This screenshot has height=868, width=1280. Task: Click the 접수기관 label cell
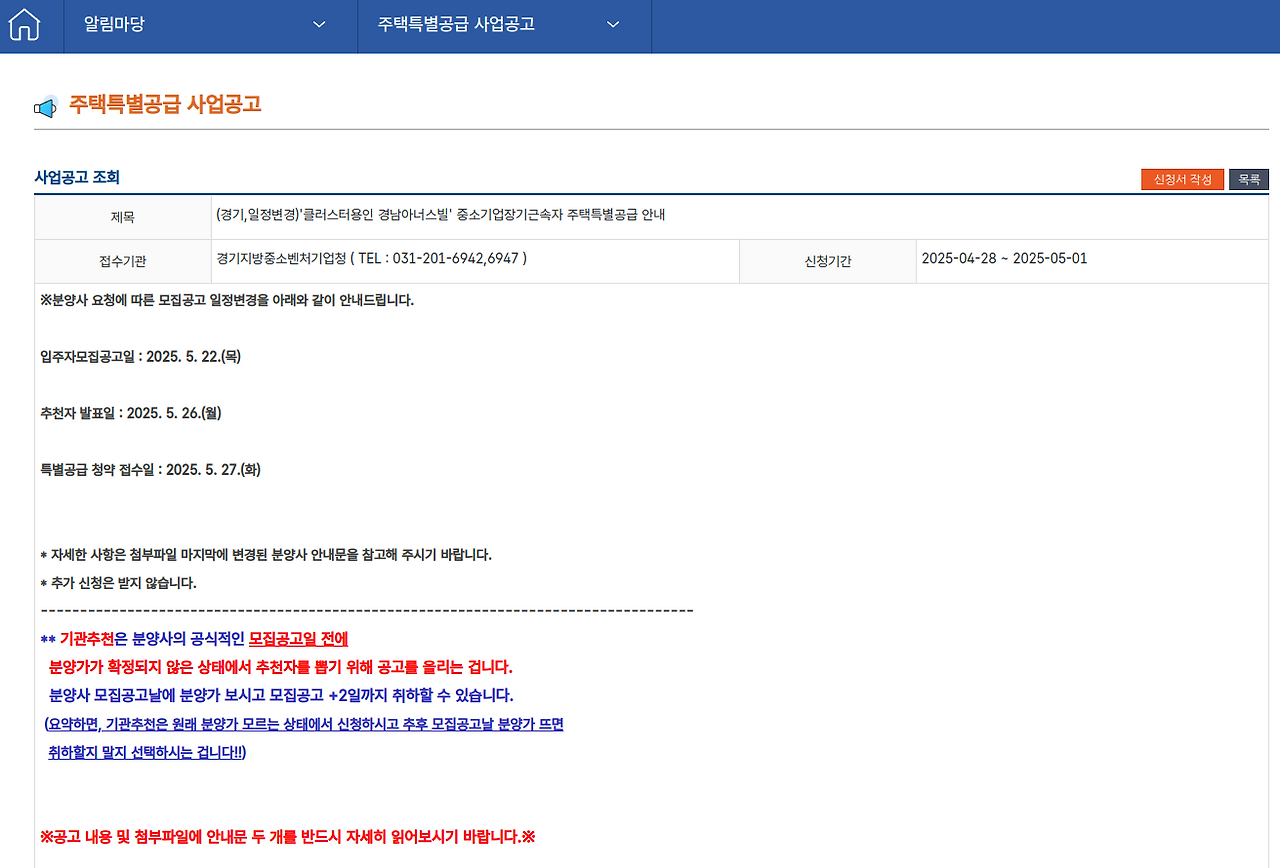[x=122, y=261]
